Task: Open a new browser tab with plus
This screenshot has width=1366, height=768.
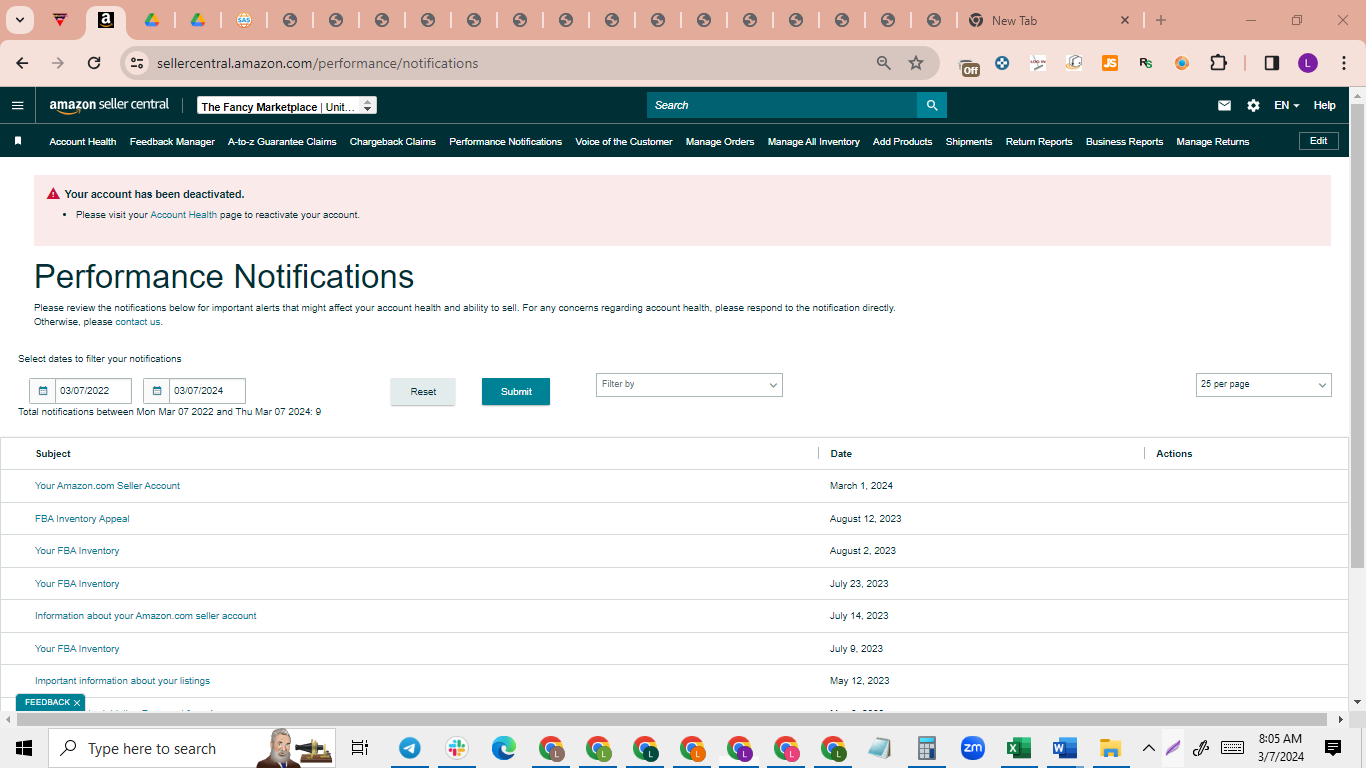Action: click(1161, 20)
